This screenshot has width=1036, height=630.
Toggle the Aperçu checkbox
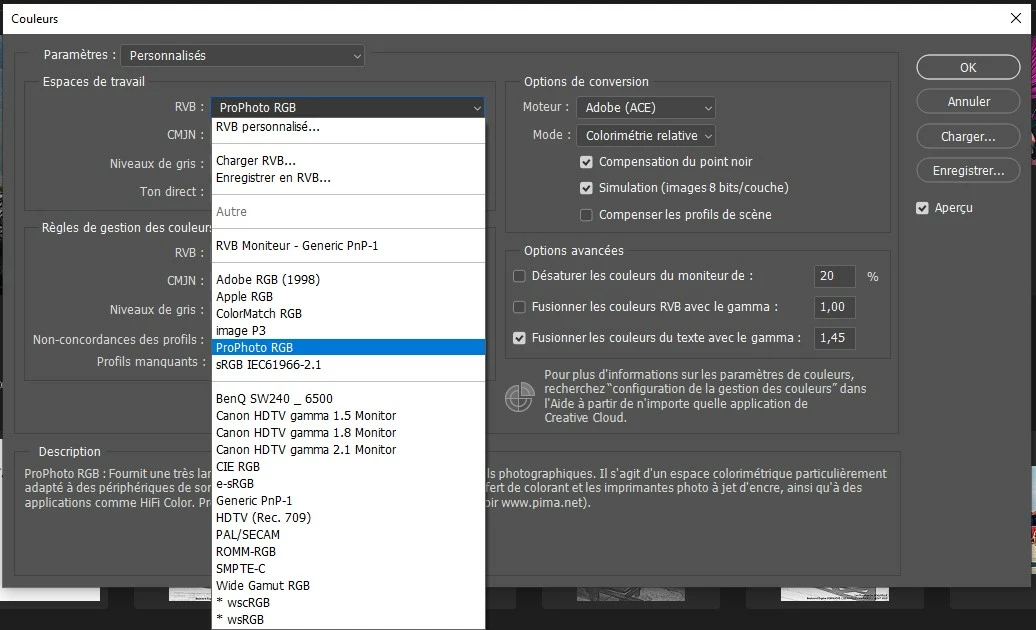[x=922, y=208]
